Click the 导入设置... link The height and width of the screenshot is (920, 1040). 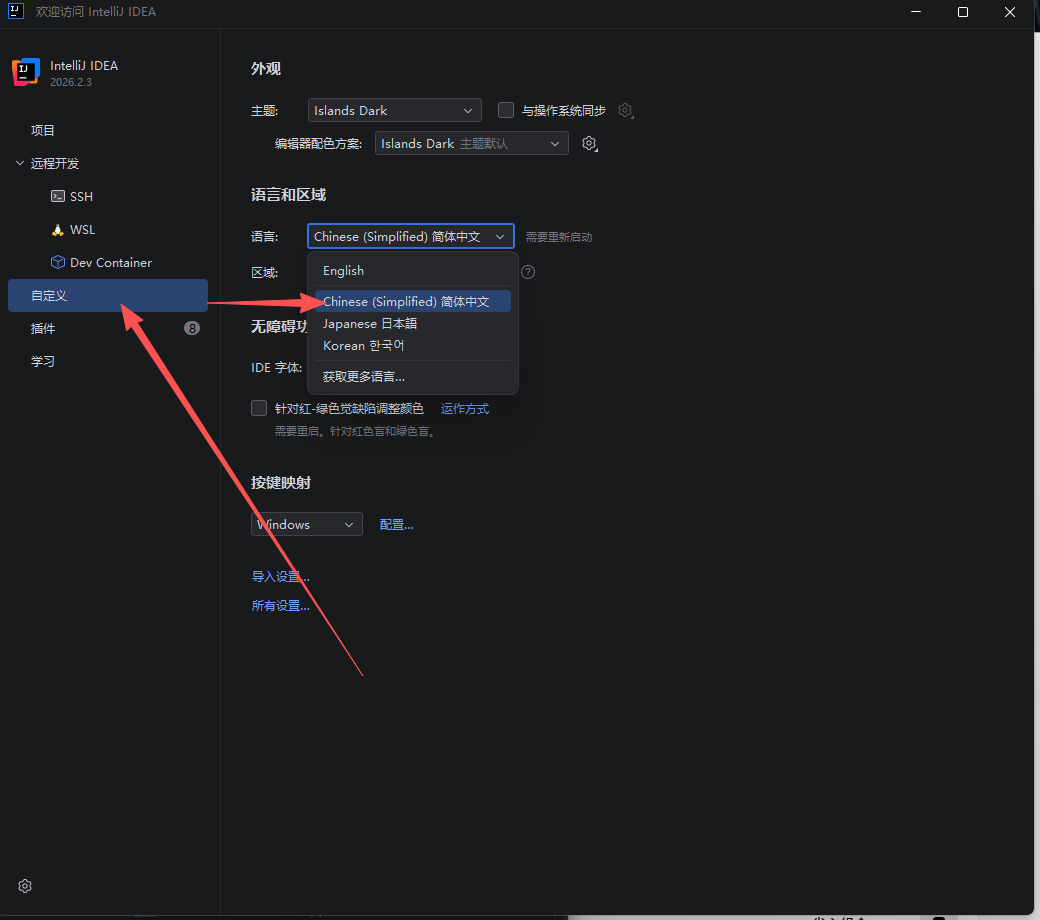[281, 576]
